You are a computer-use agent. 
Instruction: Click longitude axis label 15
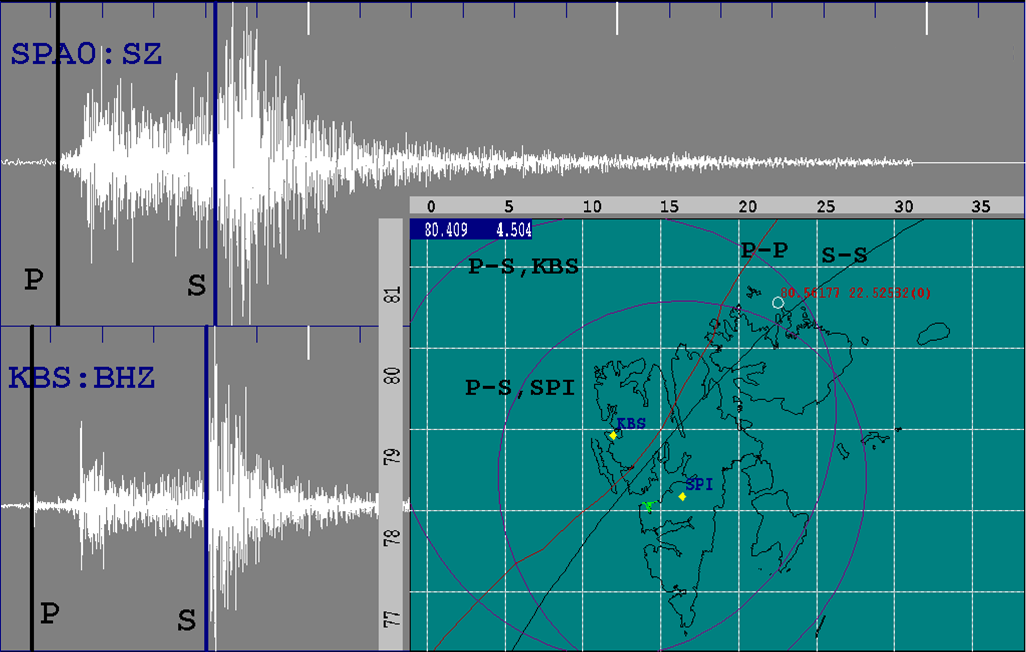pyautogui.click(x=669, y=206)
